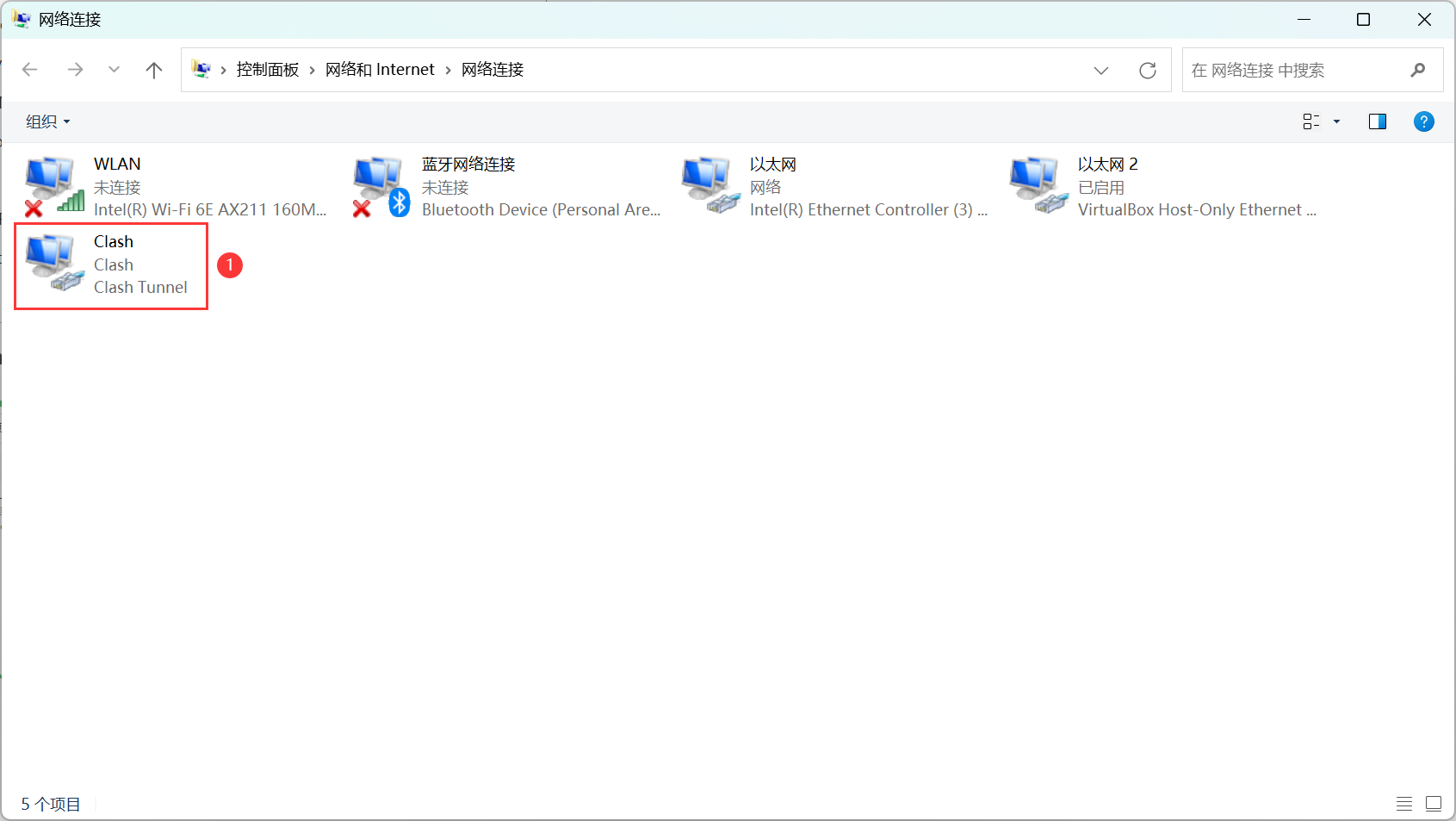Click the Clash Tunnel description text
Screen dimensions: 1456x821
(140, 287)
